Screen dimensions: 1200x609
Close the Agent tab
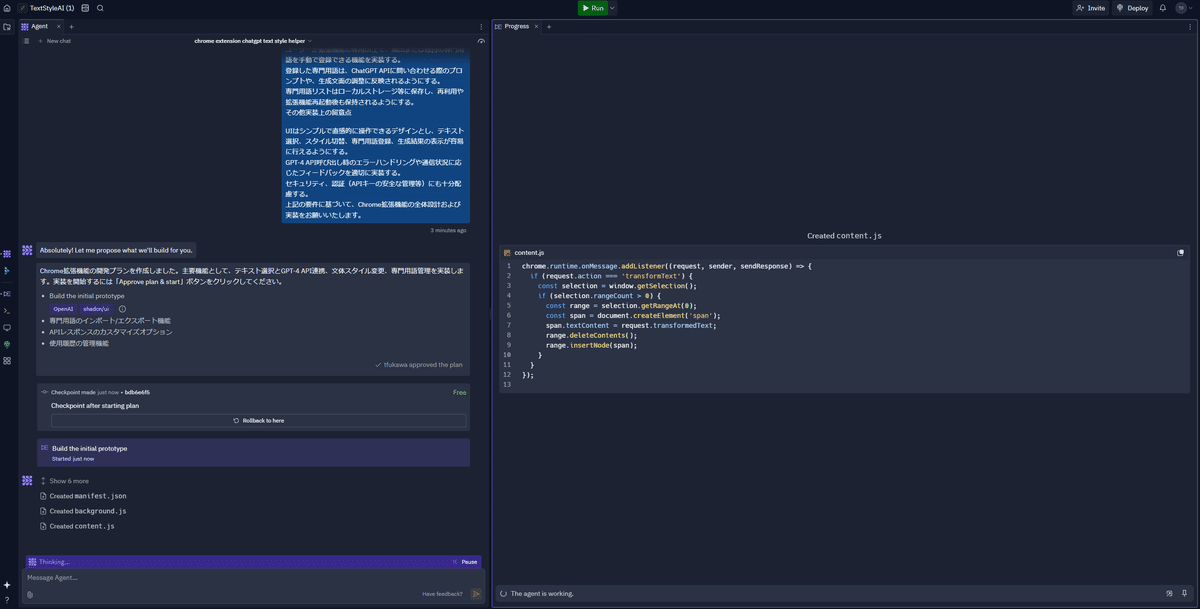[x=58, y=27]
